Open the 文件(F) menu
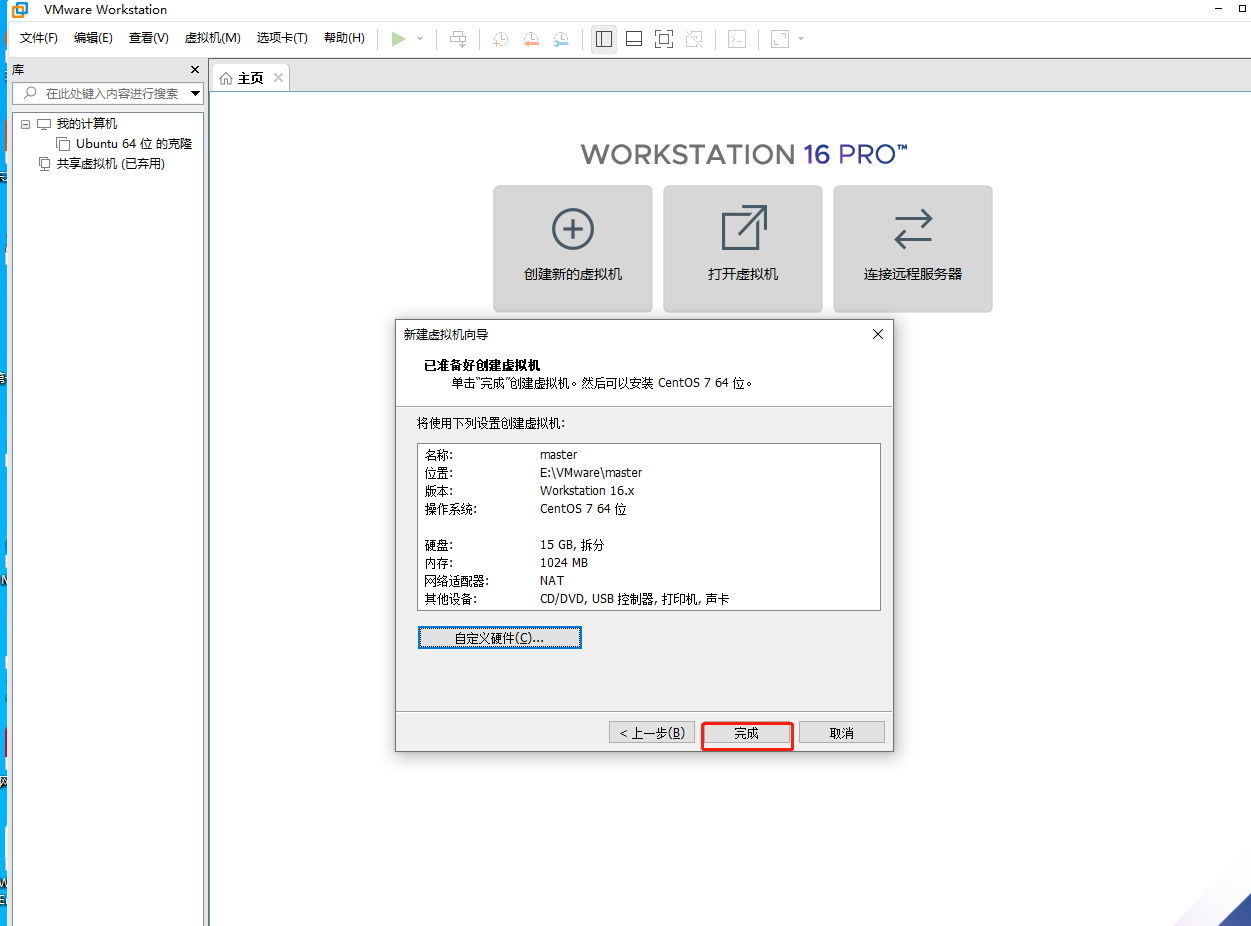This screenshot has height=926, width=1251. tap(39, 38)
